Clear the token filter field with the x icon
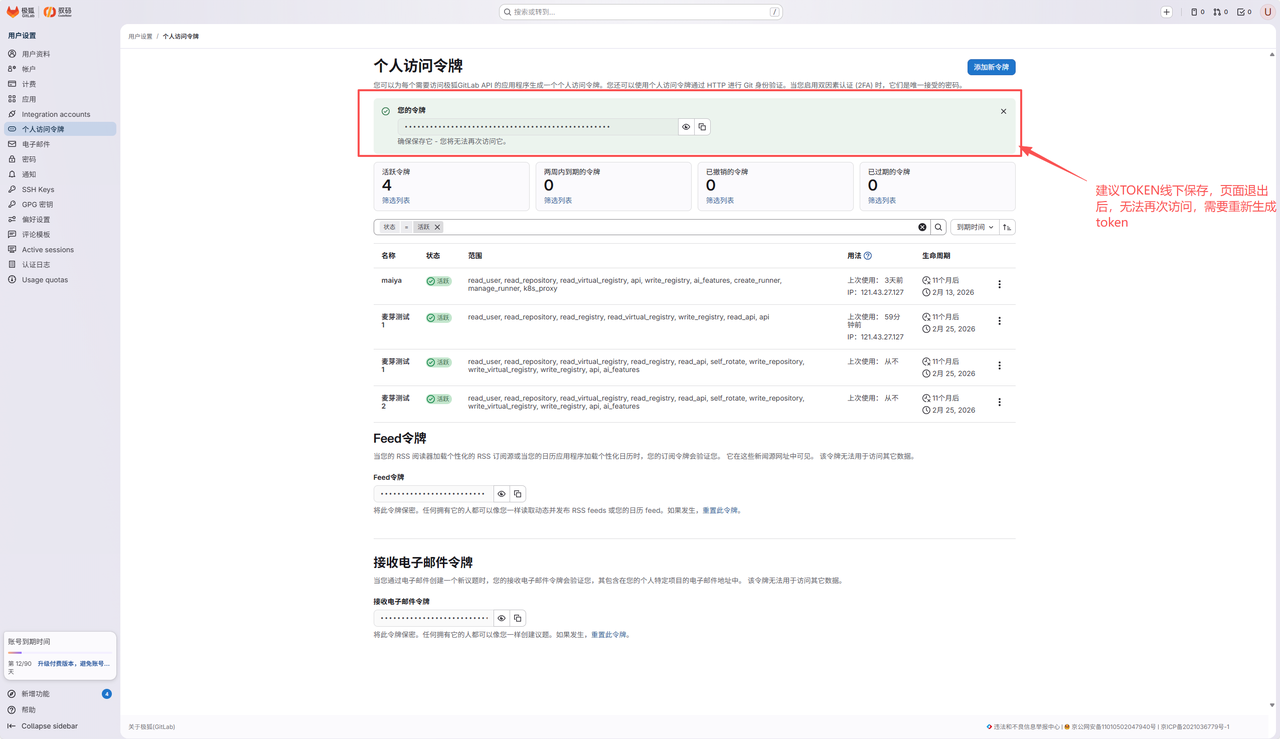This screenshot has width=1280, height=739. click(922, 227)
